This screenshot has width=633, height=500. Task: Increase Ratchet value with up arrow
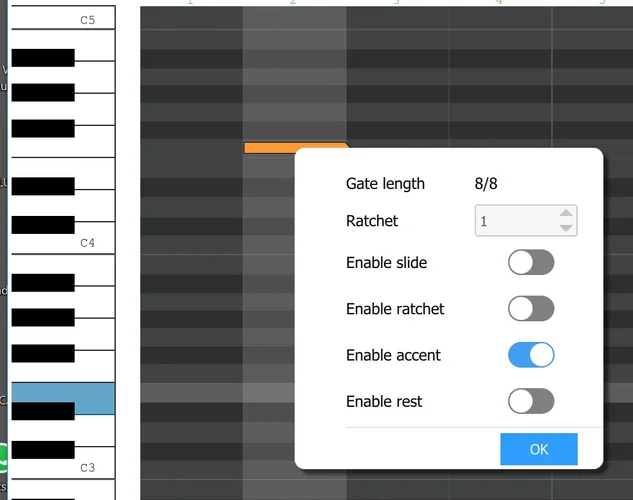[x=567, y=213]
